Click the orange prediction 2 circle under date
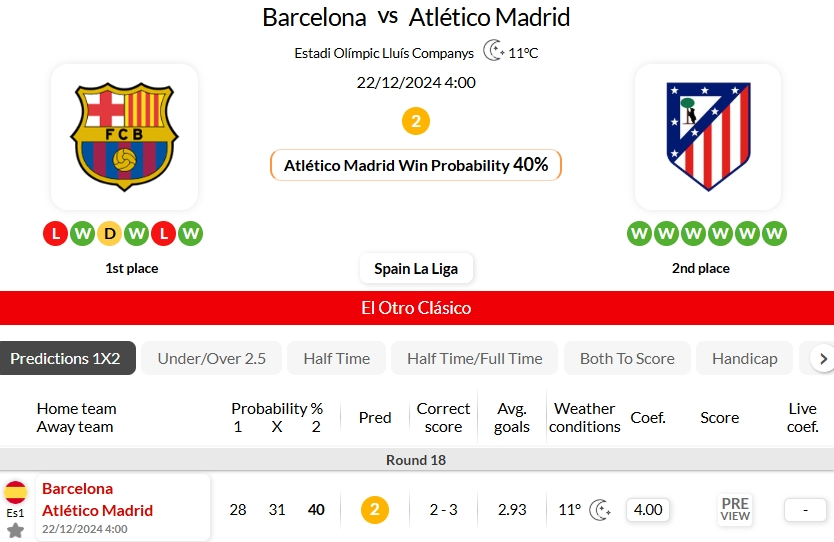Screen dimensions: 834x542 point(416,122)
